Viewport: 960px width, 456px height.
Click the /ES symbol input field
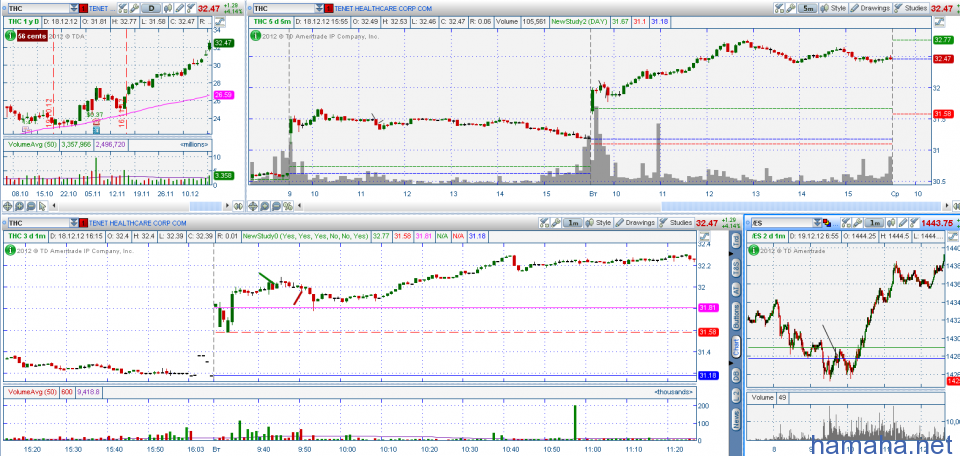782,223
